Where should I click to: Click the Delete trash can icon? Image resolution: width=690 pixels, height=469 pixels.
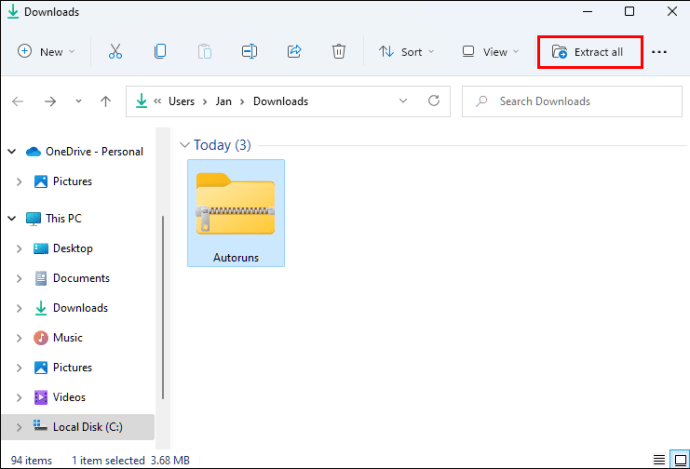point(339,52)
